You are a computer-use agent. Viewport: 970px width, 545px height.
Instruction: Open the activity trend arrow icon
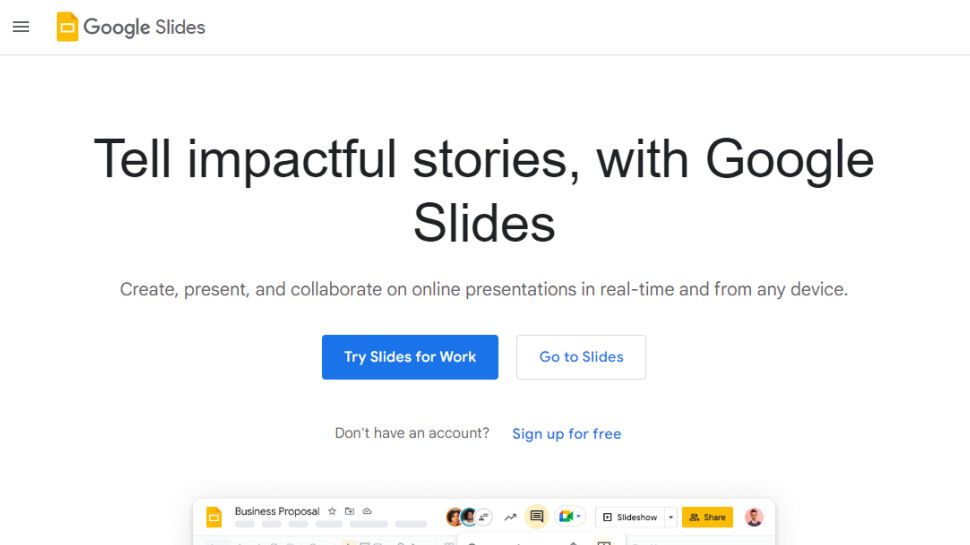(510, 517)
